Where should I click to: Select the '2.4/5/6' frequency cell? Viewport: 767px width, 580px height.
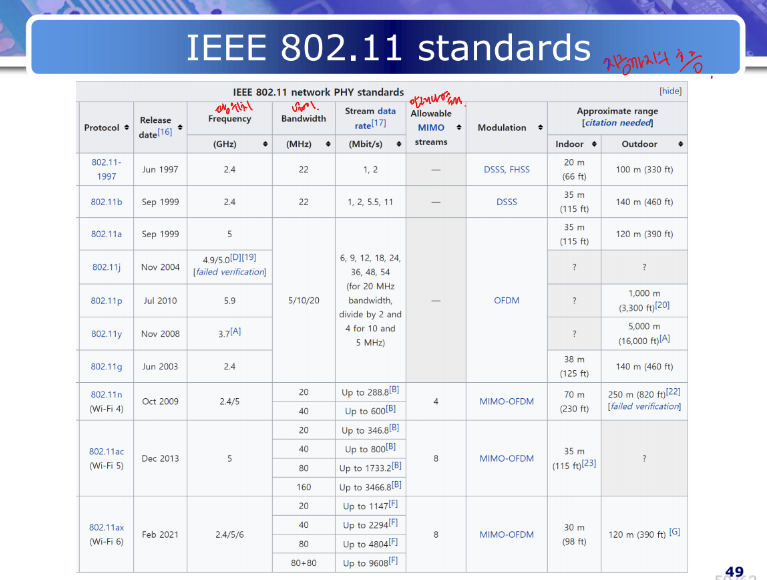click(229, 535)
